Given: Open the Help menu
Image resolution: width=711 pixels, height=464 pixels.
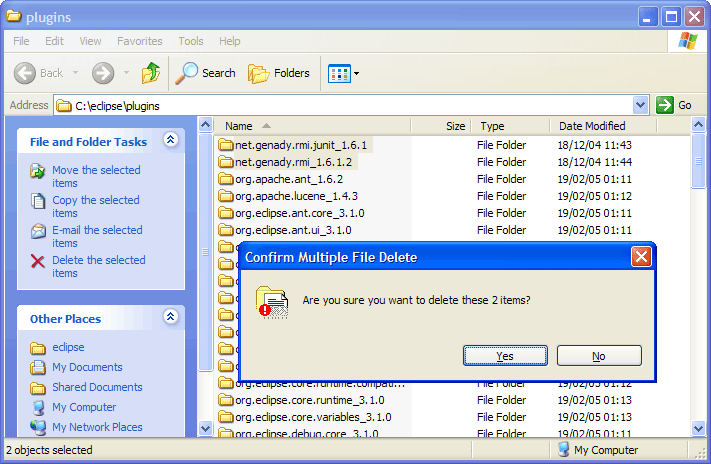Looking at the screenshot, I should point(229,41).
